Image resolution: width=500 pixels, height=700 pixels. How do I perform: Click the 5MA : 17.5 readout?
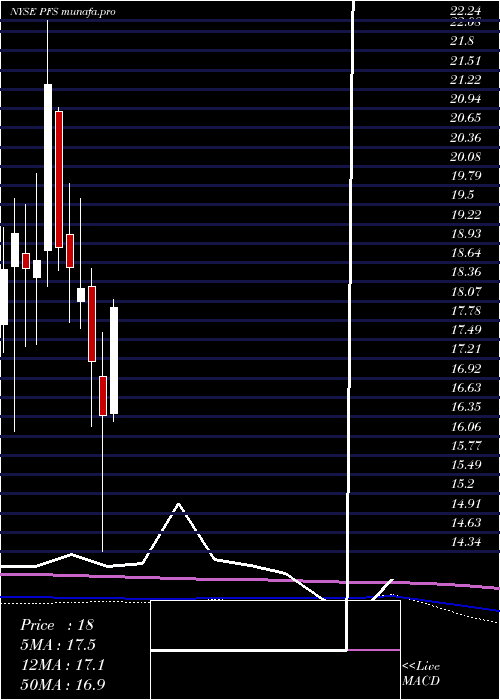[58, 645]
